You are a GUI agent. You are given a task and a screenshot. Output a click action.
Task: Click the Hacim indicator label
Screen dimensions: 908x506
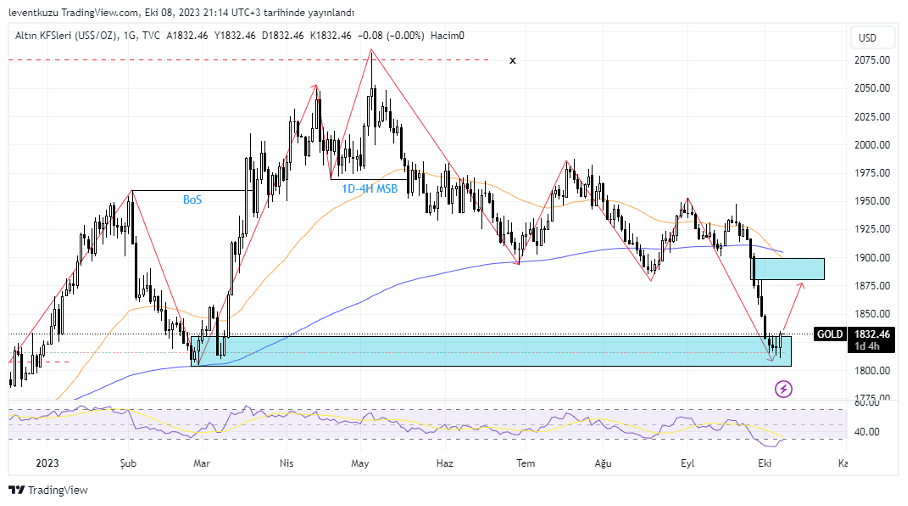(446, 35)
